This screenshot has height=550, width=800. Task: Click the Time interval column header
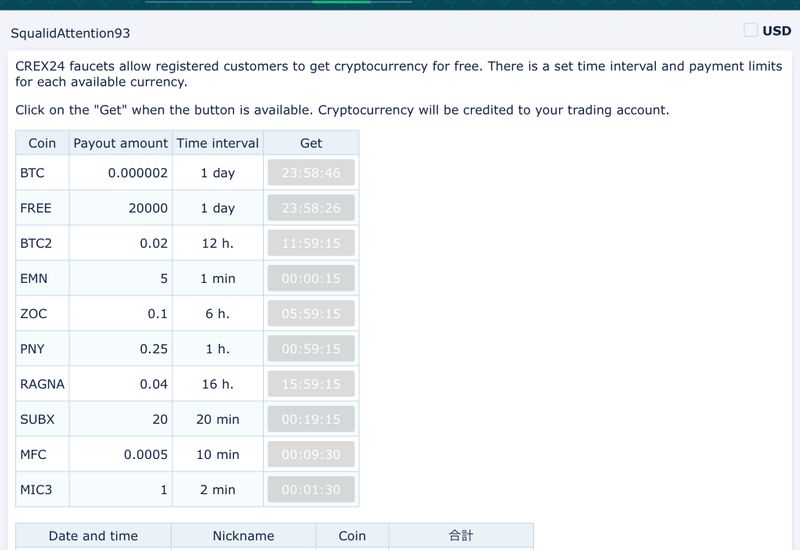tap(218, 143)
